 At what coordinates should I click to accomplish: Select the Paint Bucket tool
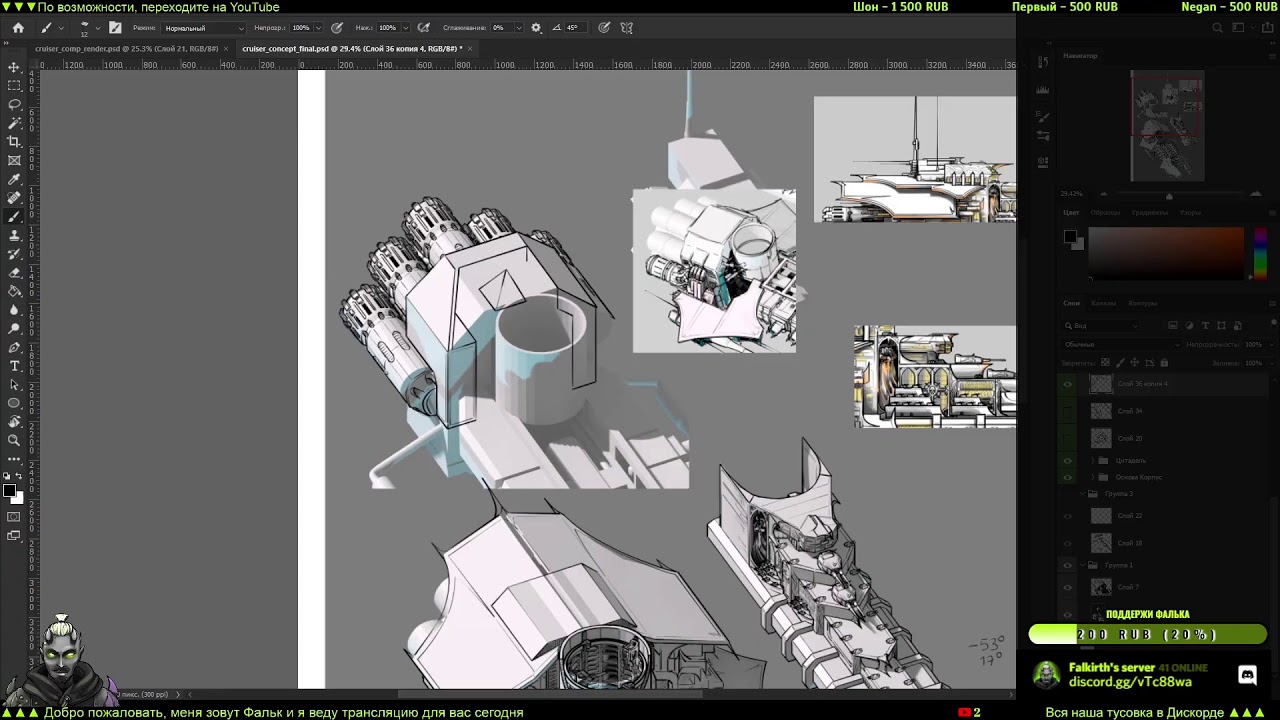pyautogui.click(x=14, y=291)
